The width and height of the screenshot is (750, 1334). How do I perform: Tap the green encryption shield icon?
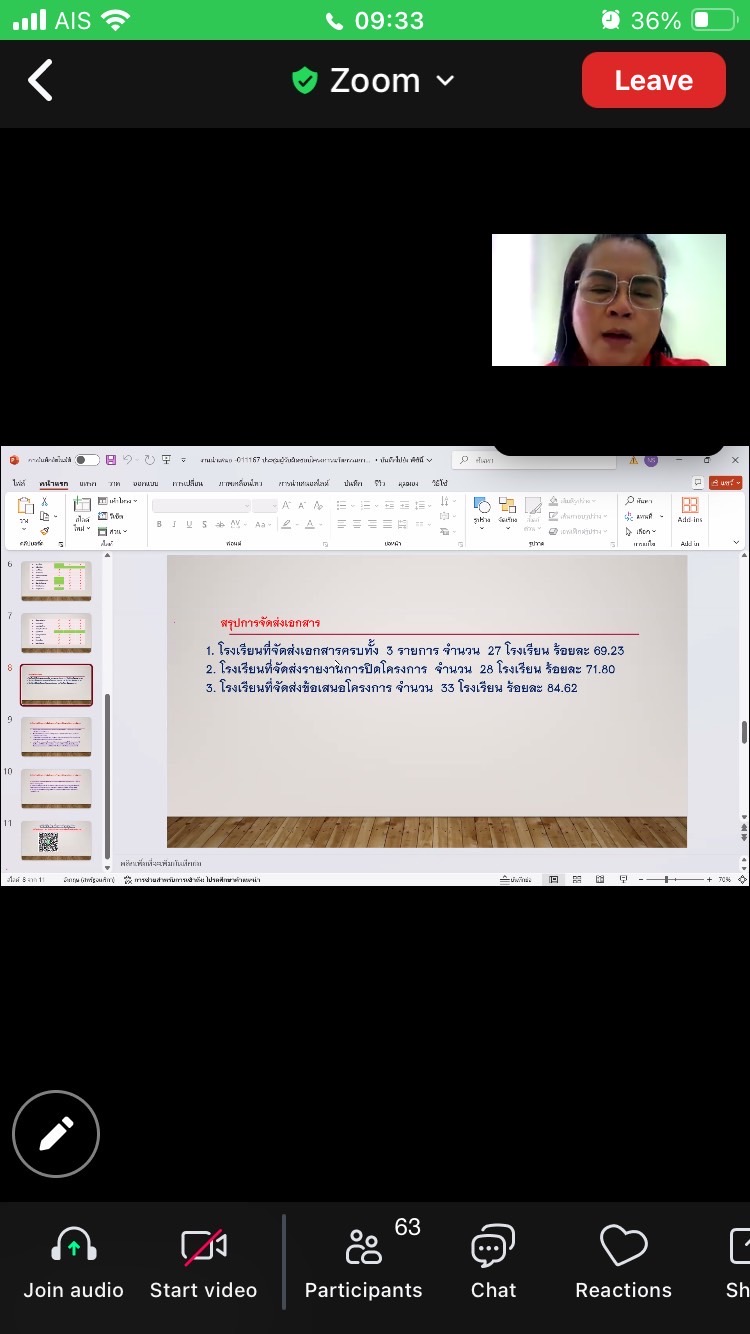pyautogui.click(x=304, y=81)
